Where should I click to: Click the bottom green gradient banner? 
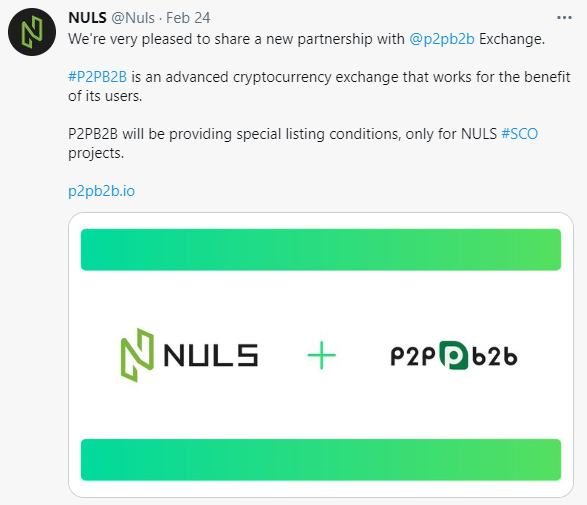321,460
